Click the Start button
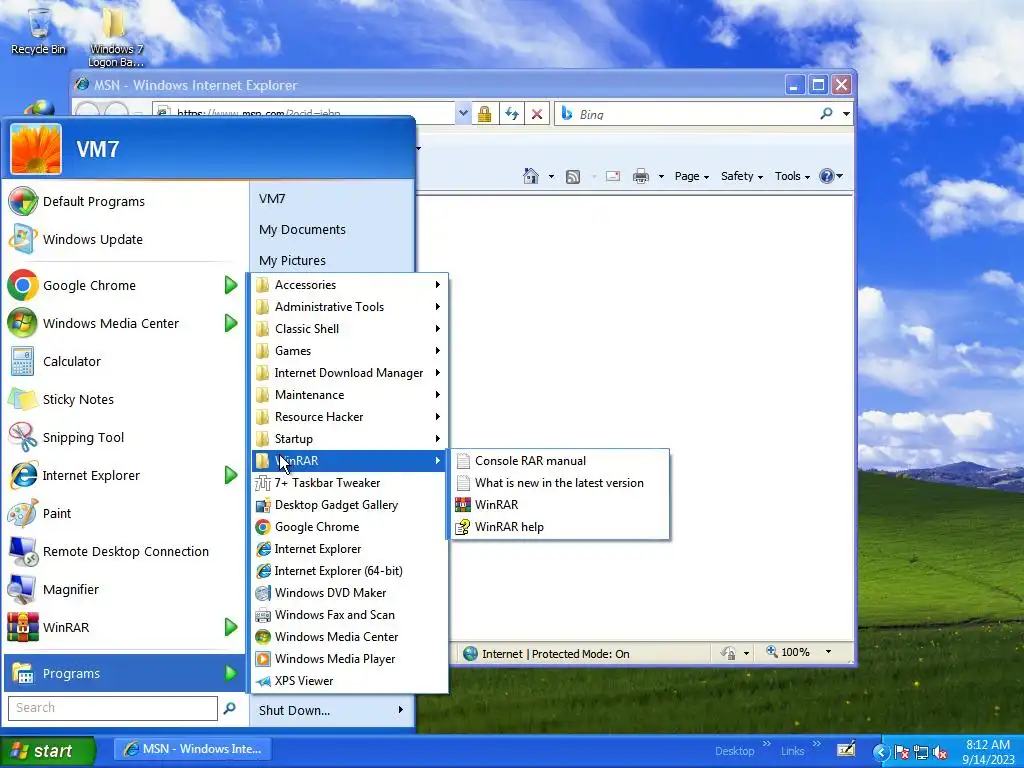 click(x=48, y=751)
